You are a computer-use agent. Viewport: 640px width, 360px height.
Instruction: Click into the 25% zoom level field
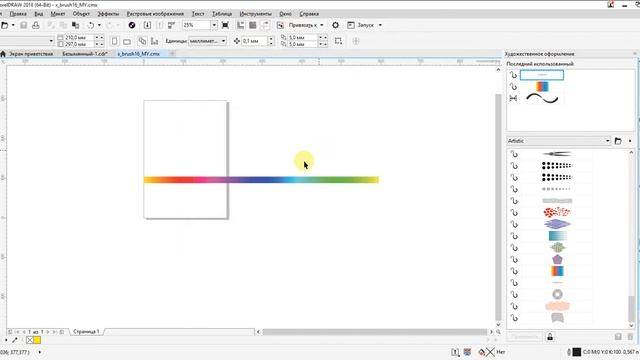[x=196, y=25]
